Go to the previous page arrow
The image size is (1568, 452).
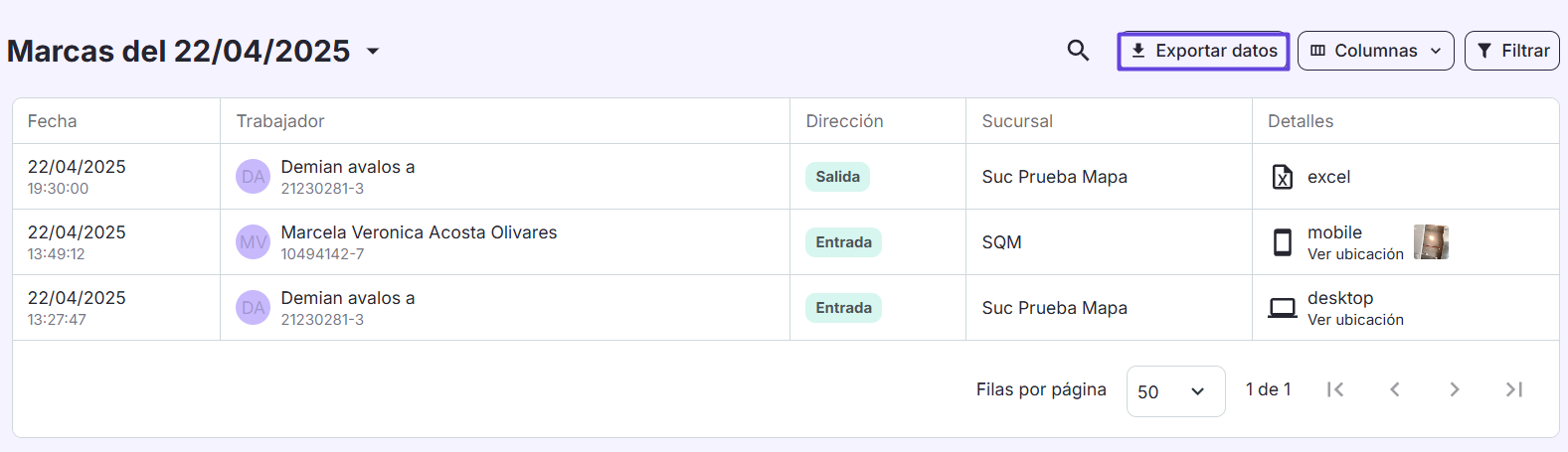(x=1395, y=389)
